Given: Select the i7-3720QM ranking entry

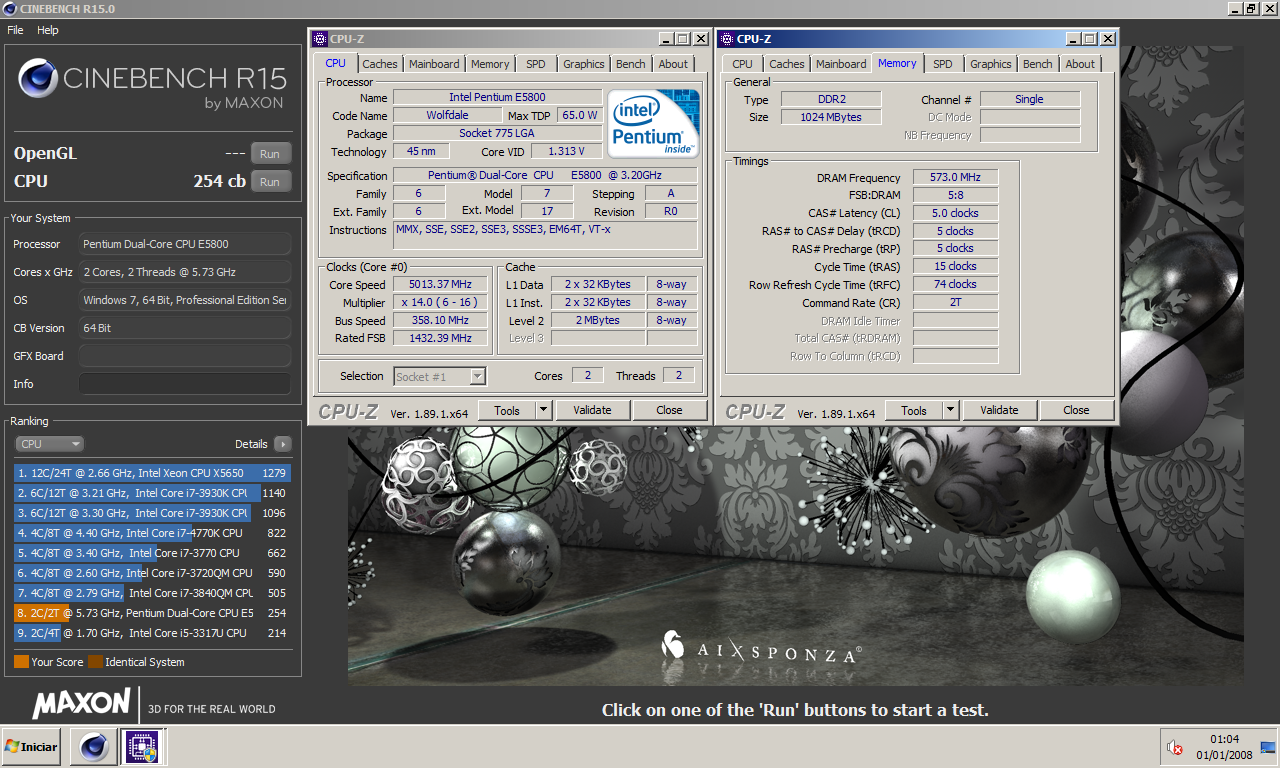Looking at the screenshot, I should point(152,573).
